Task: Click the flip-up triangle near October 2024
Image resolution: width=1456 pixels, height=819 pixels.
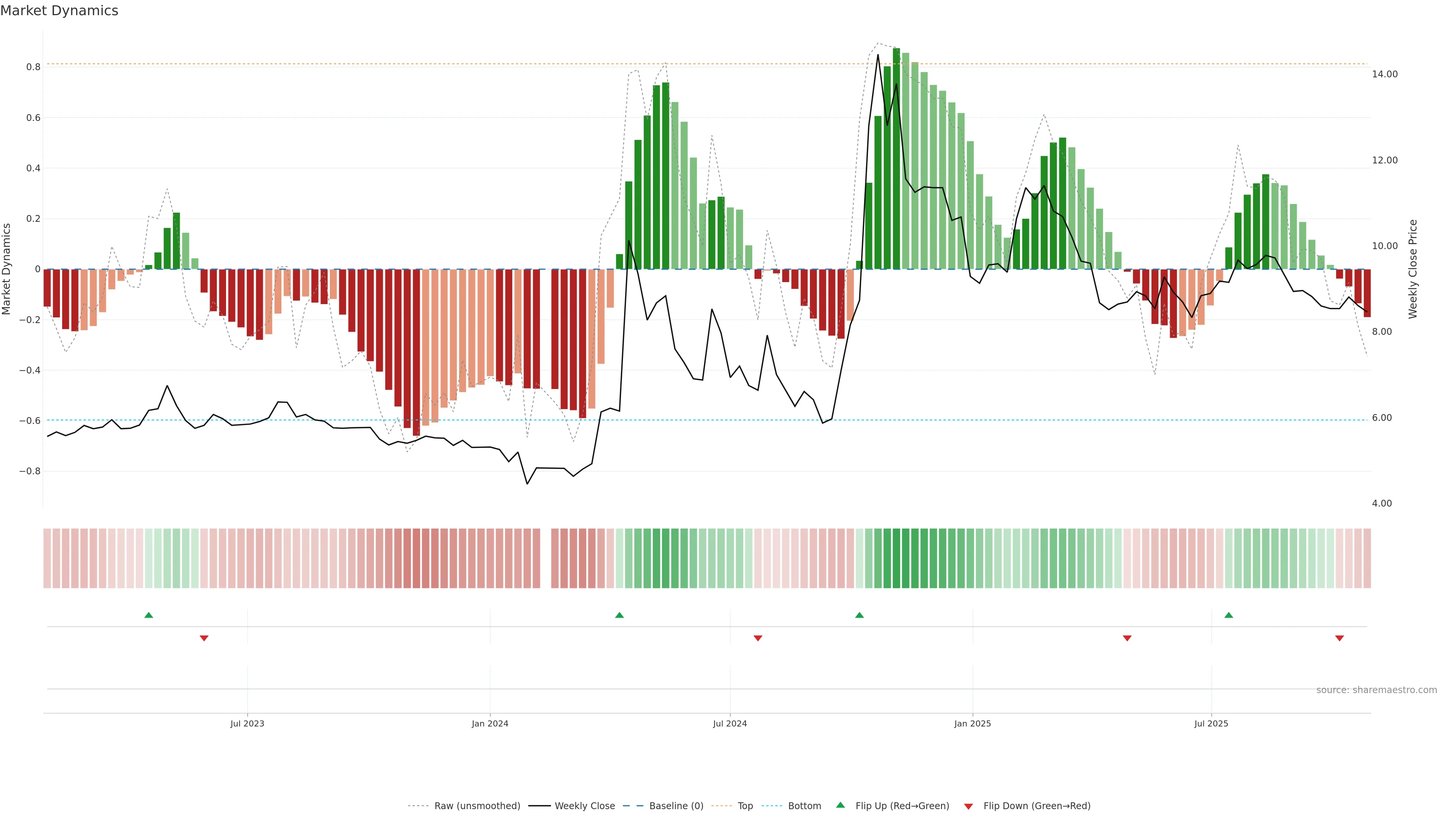Action: pos(859,615)
